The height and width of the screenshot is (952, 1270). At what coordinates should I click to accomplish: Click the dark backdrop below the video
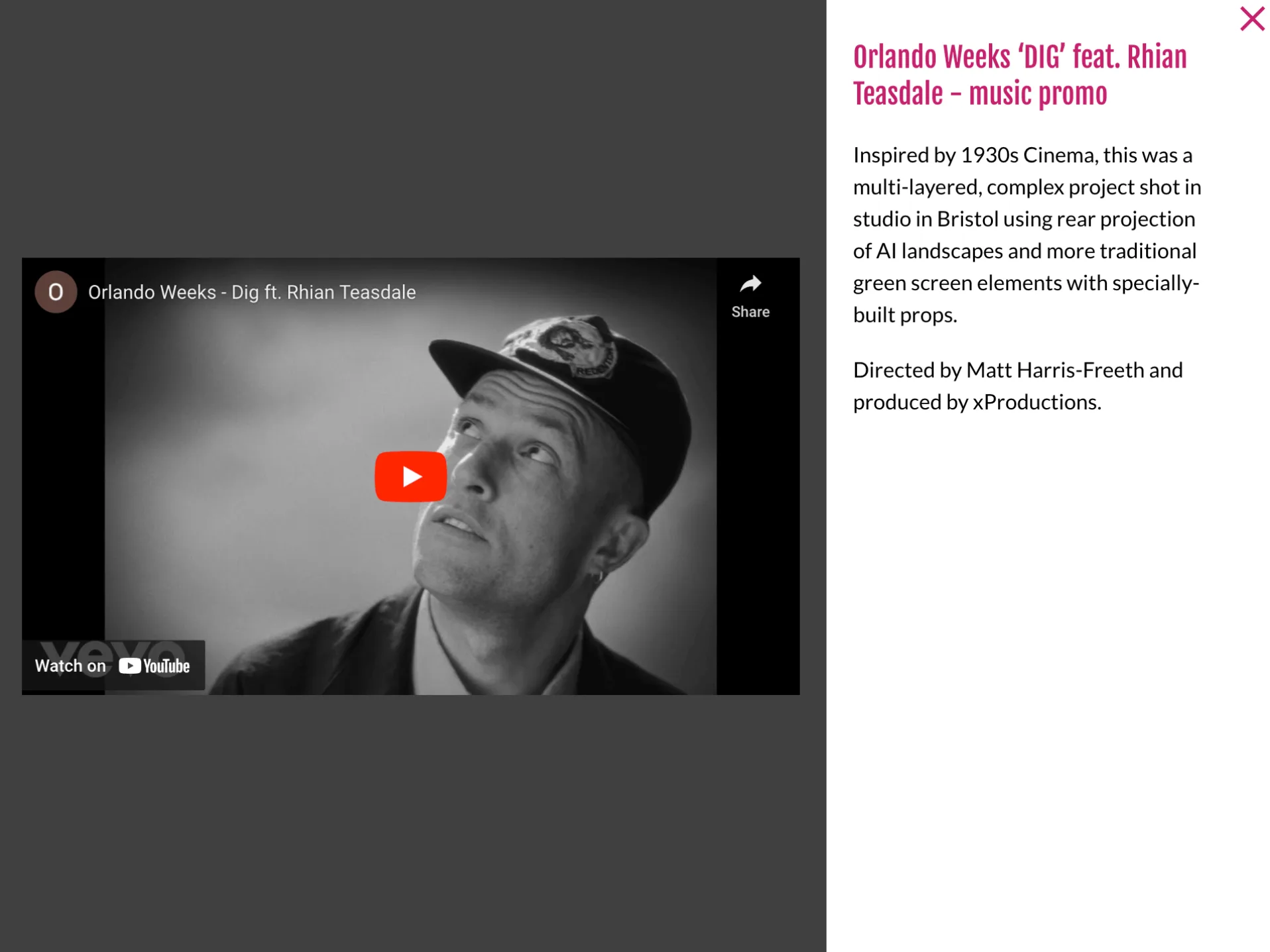(x=411, y=821)
